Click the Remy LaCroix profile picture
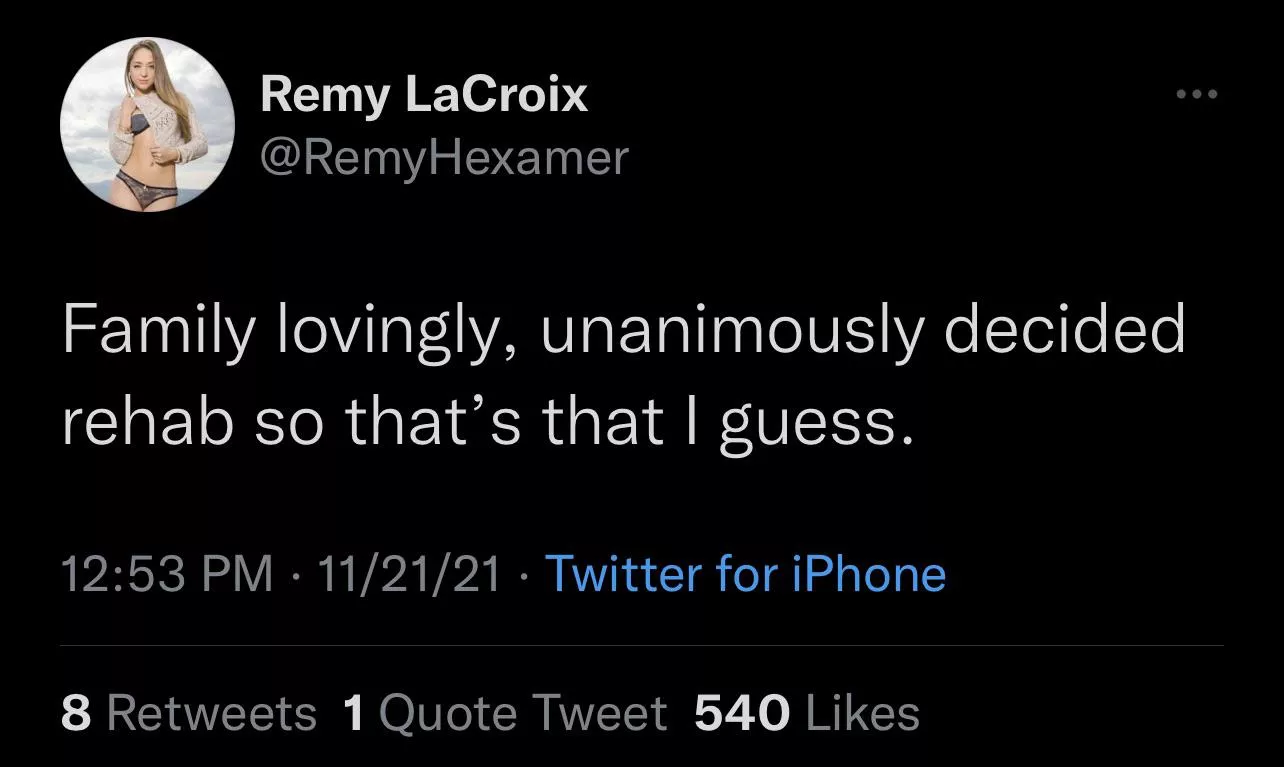The image size is (1284, 767). 148,125
